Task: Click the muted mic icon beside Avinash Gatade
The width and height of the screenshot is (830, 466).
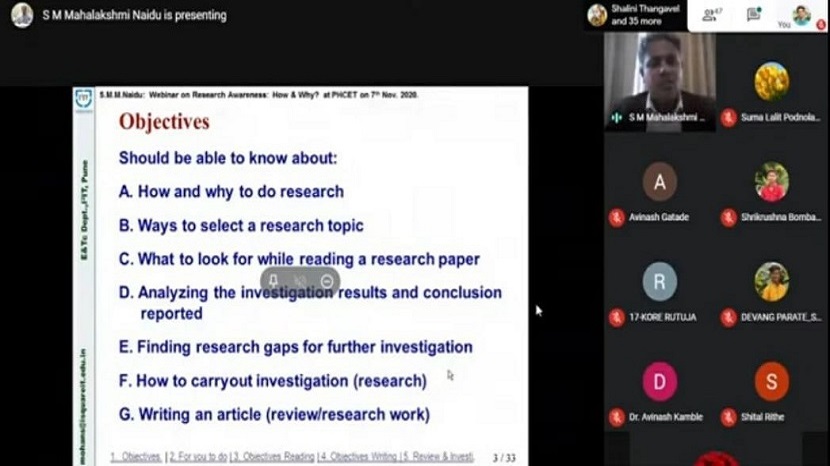Action: [x=617, y=218]
